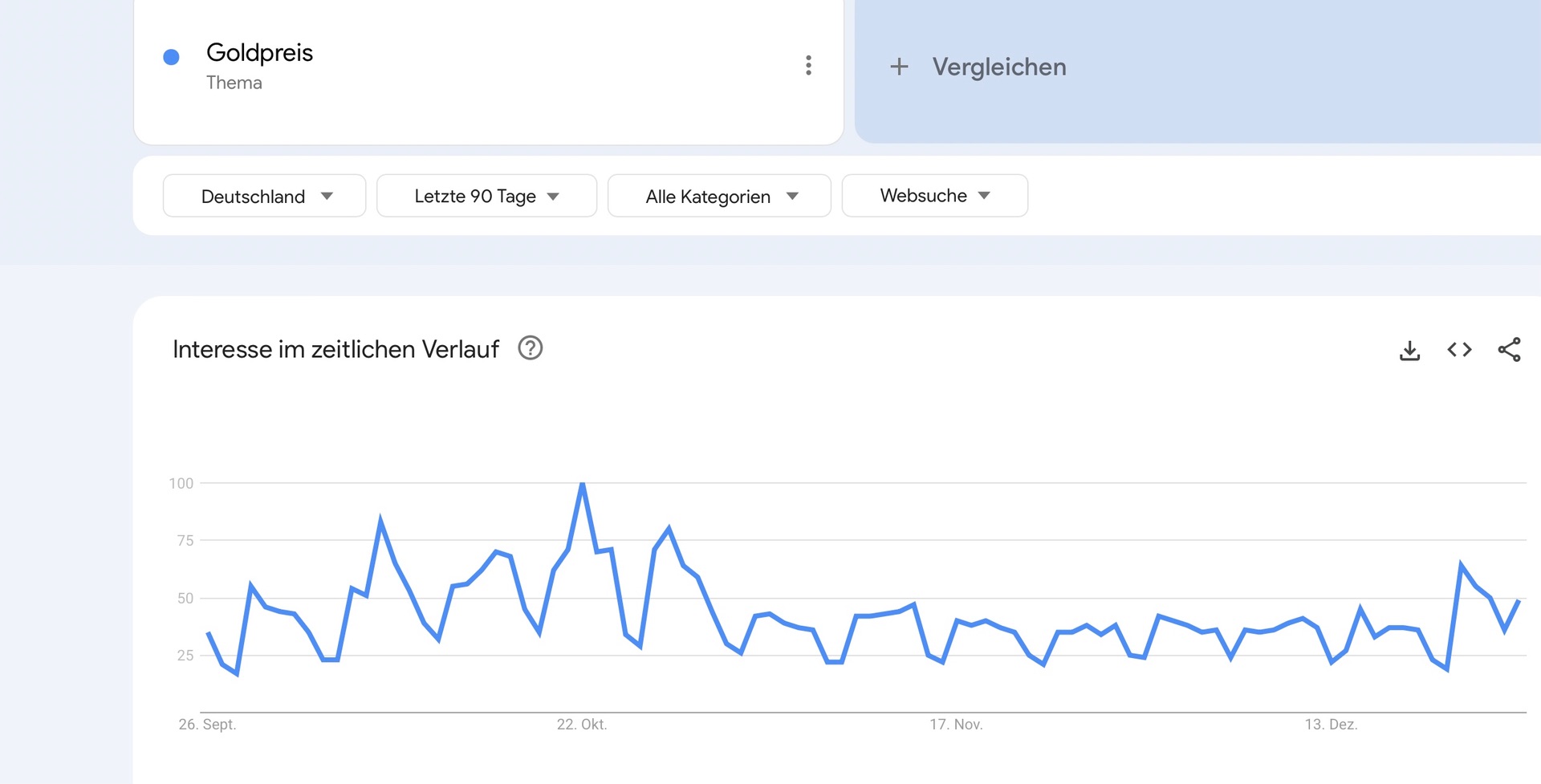Open the embed code icon
Screen dimensions: 1541x784
1459,350
